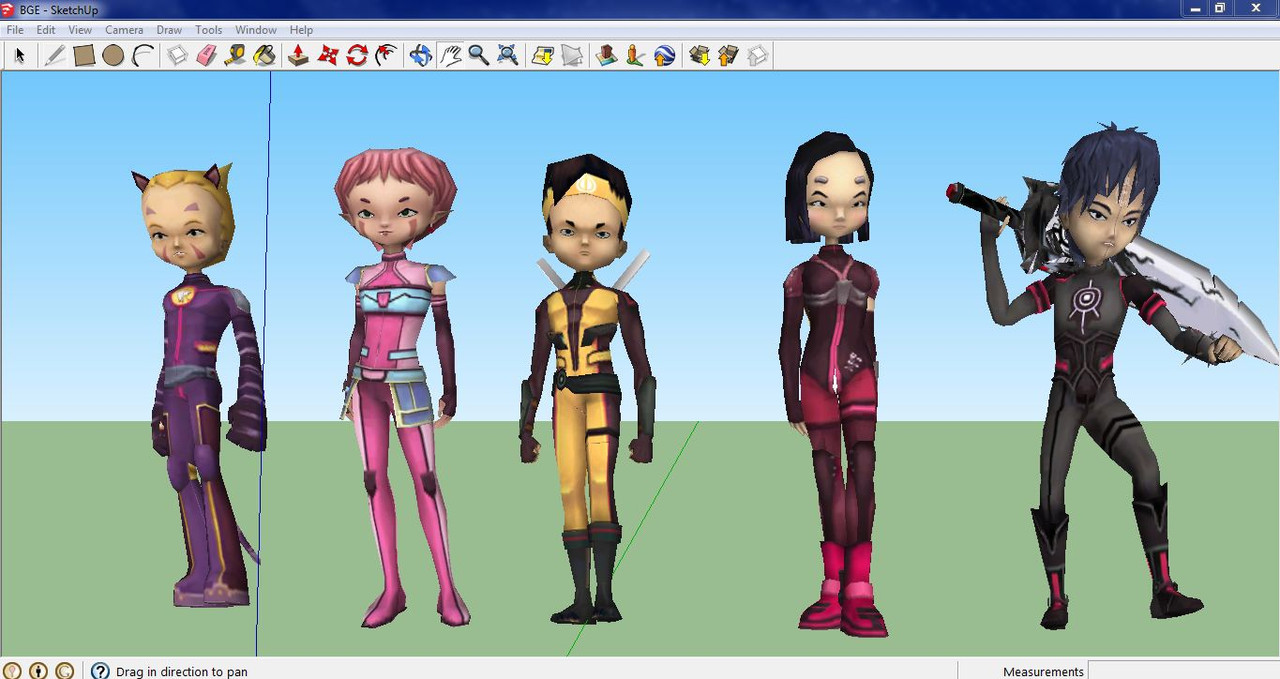Select the Tape Measure tool
Viewport: 1280px width, 679px height.
236,56
